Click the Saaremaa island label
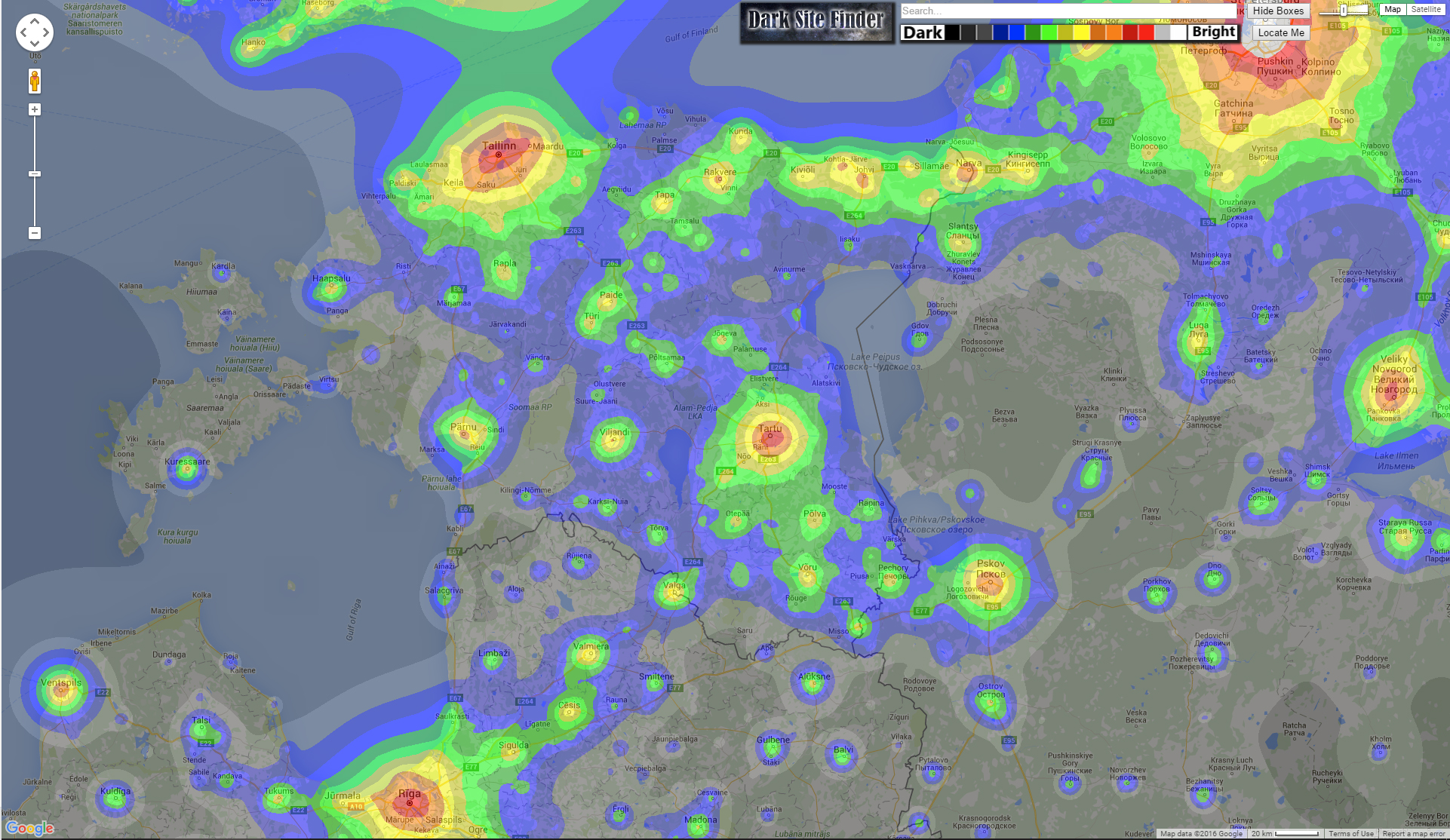Viewport: 1450px width, 840px height. coord(204,408)
